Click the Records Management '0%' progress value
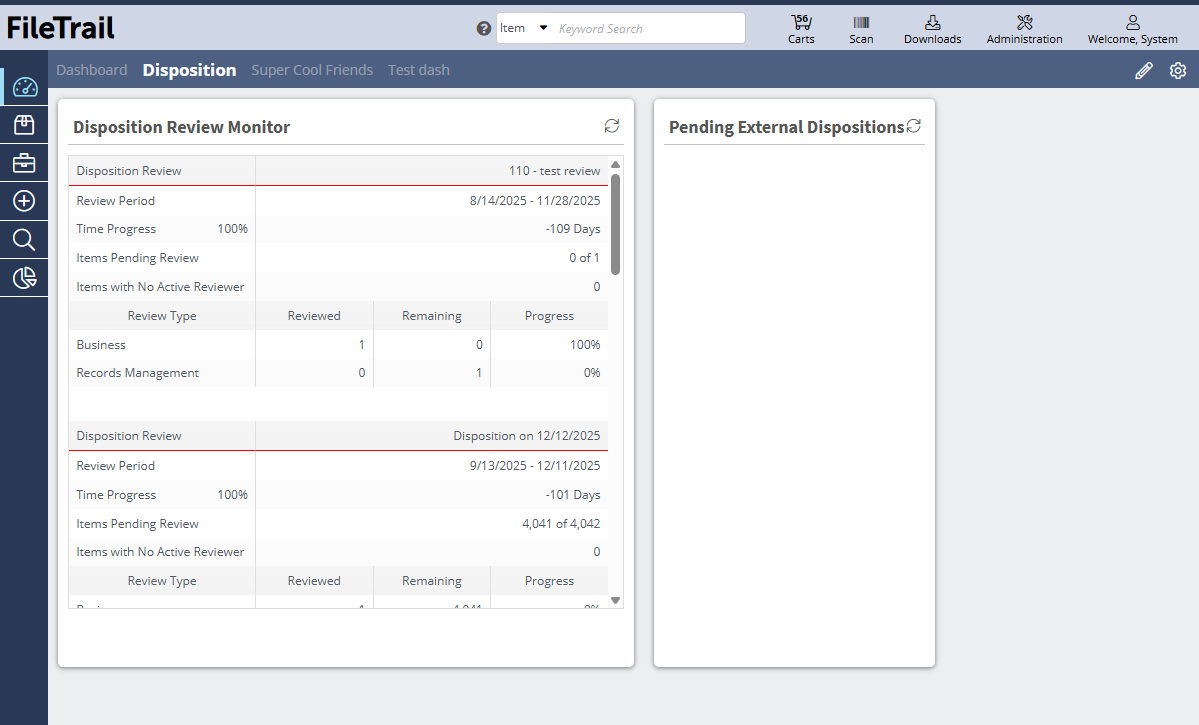Viewport: 1199px width, 725px height. pyautogui.click(x=592, y=373)
